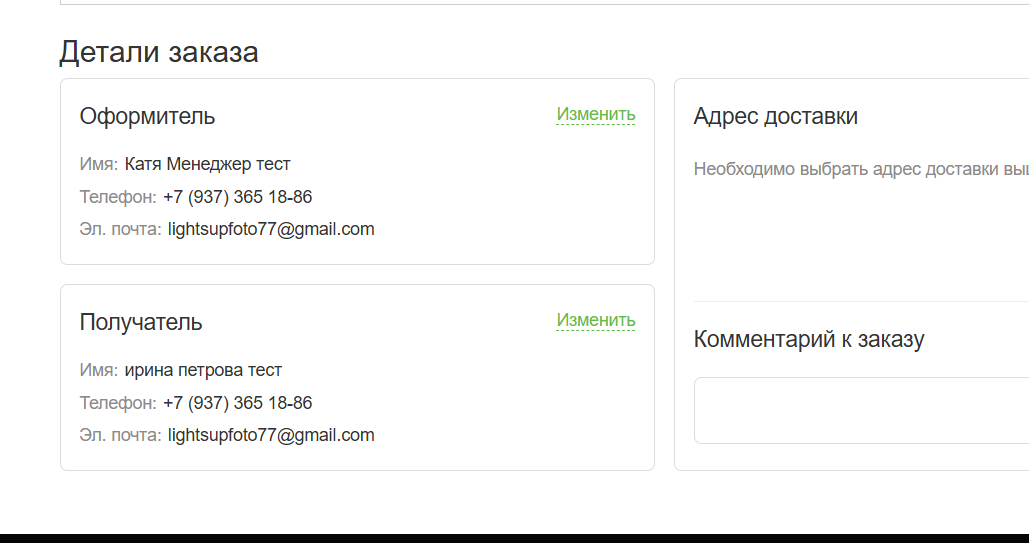The image size is (1029, 543).
Task: Click the Детали заказа heading
Action: 159,52
